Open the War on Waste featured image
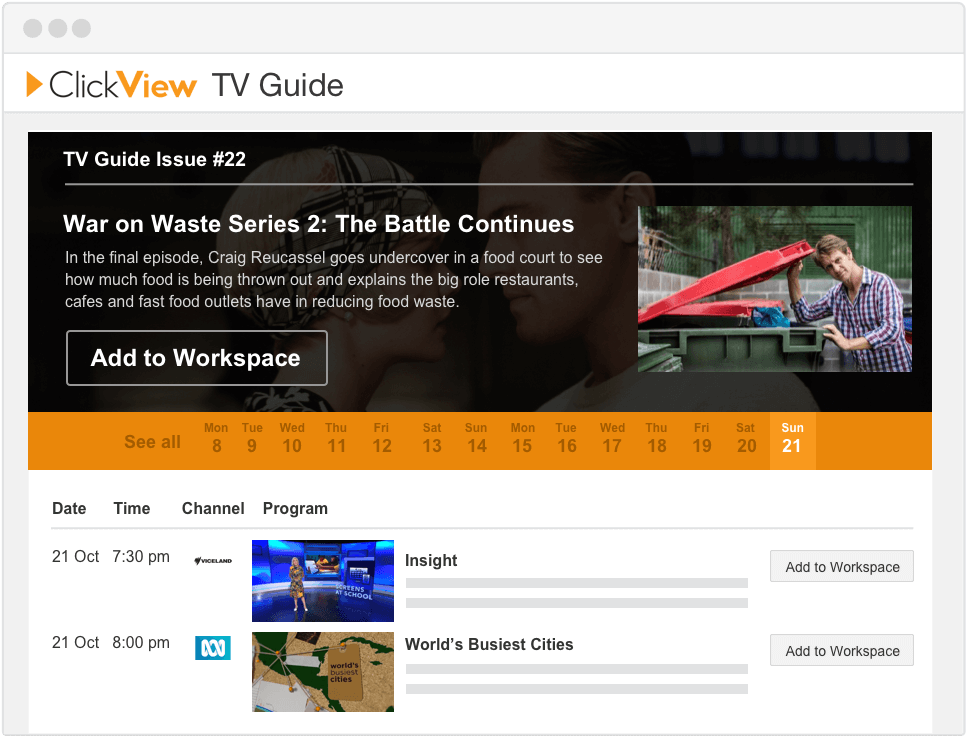The width and height of the screenshot is (966, 736). coord(774,289)
